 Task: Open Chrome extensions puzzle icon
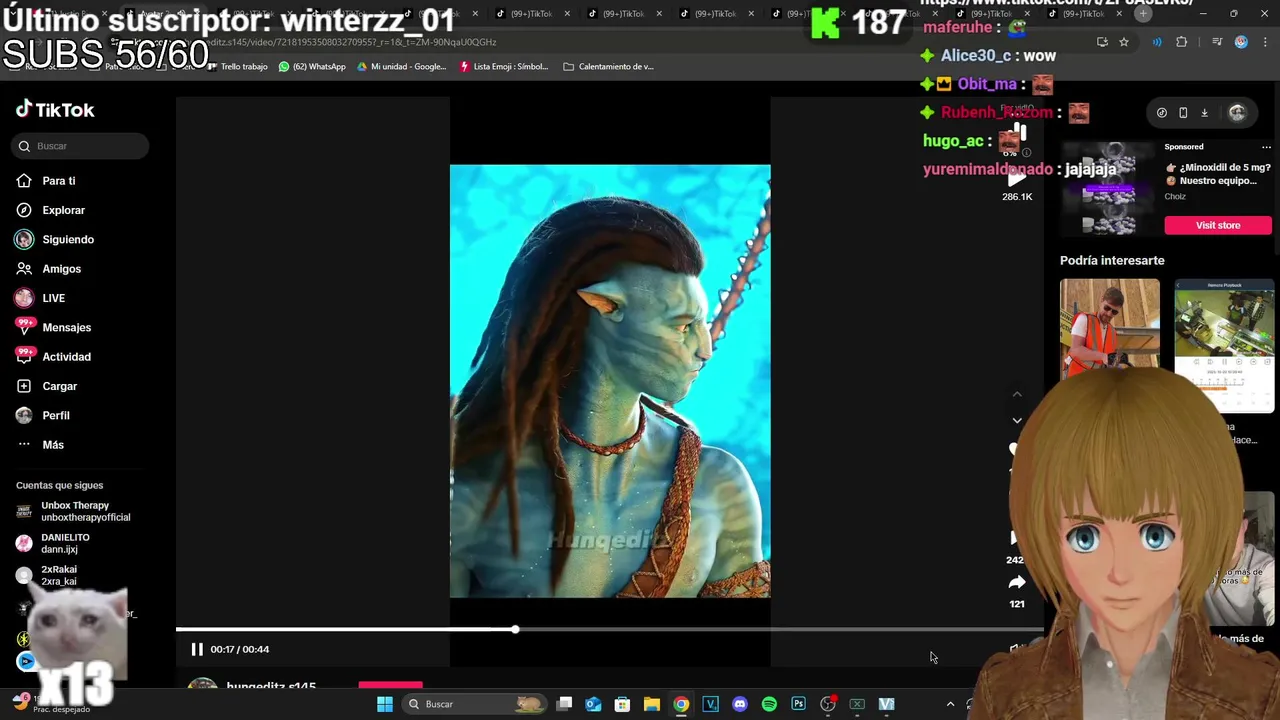(x=1182, y=42)
